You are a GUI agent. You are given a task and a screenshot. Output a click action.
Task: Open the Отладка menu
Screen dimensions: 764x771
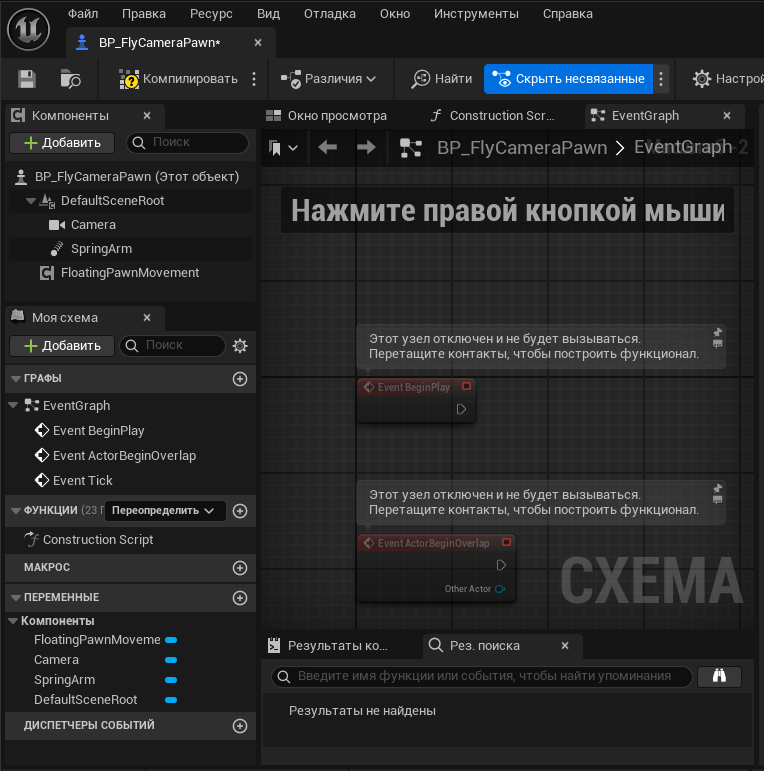click(x=329, y=14)
